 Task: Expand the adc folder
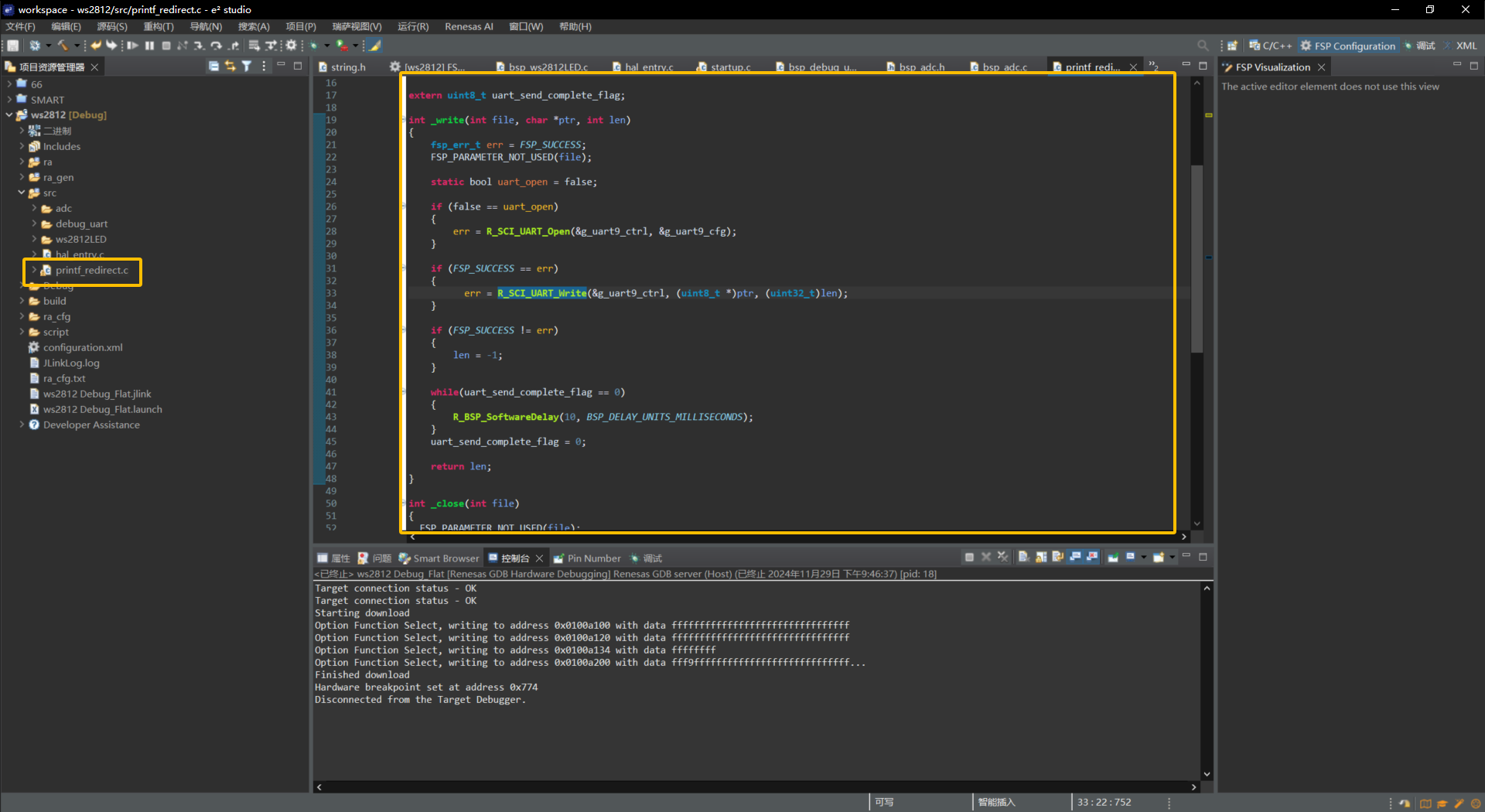(x=34, y=208)
